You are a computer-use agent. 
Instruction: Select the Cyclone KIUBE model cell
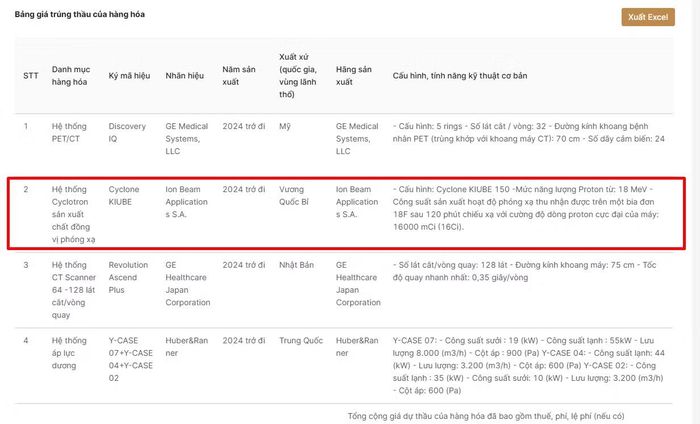point(124,195)
